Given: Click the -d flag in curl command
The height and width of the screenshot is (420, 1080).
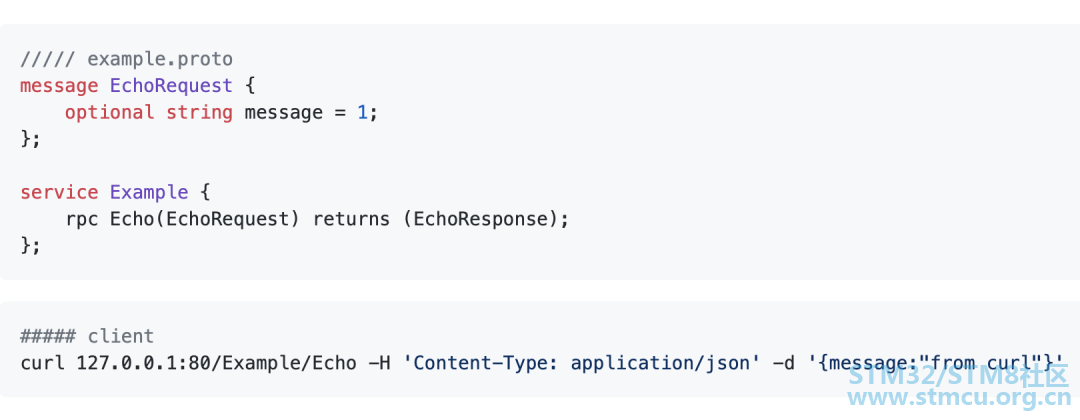Looking at the screenshot, I should pyautogui.click(x=785, y=362).
